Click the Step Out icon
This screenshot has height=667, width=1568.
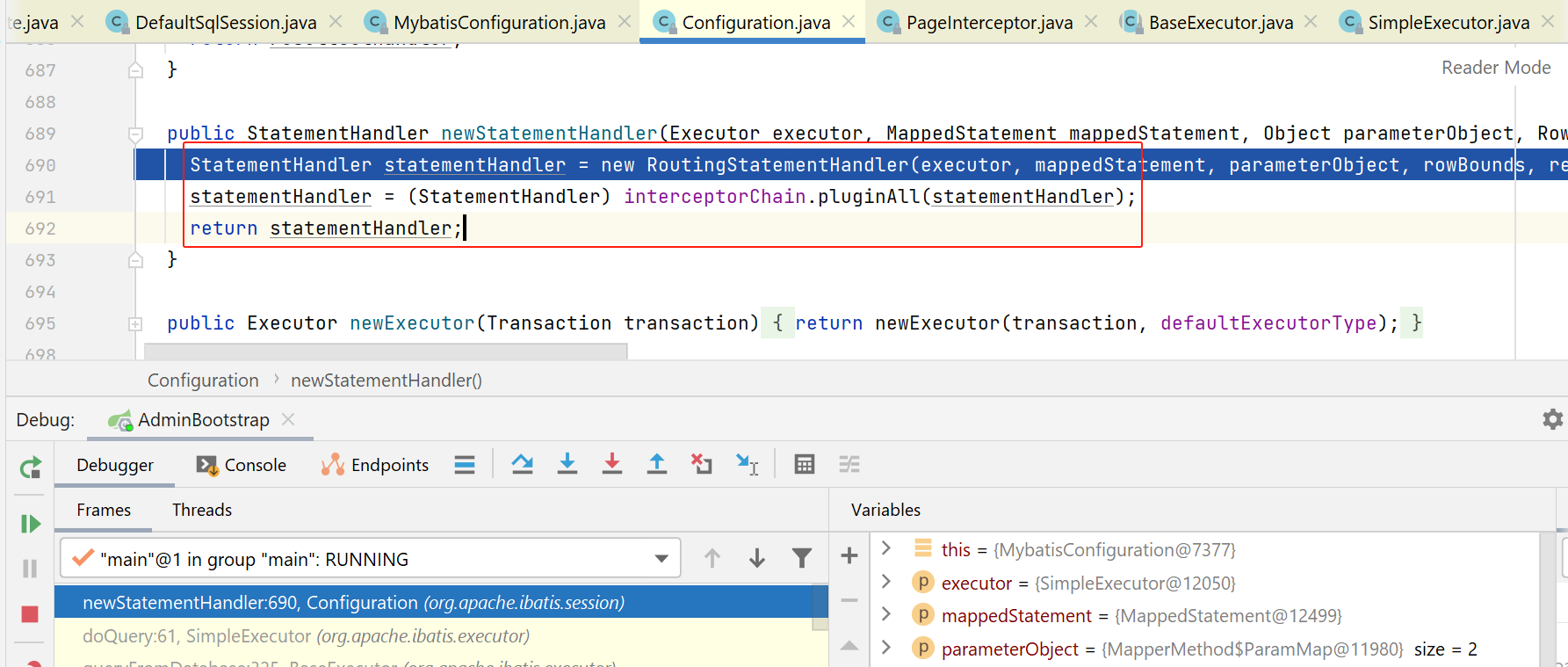(x=656, y=464)
